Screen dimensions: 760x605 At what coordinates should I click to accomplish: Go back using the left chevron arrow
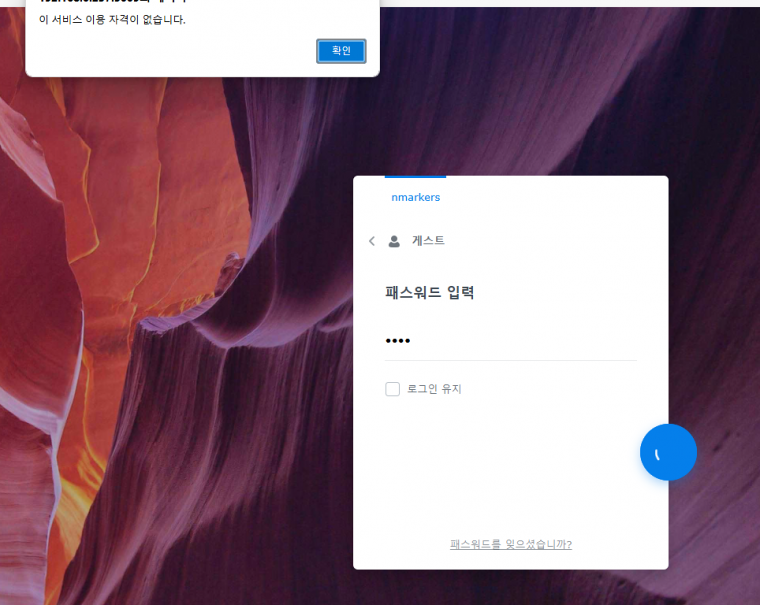[x=372, y=241]
